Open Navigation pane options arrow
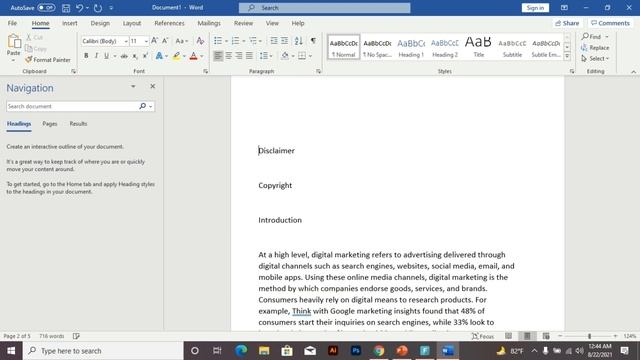Screen dimensions: 640x360 tap(133, 87)
